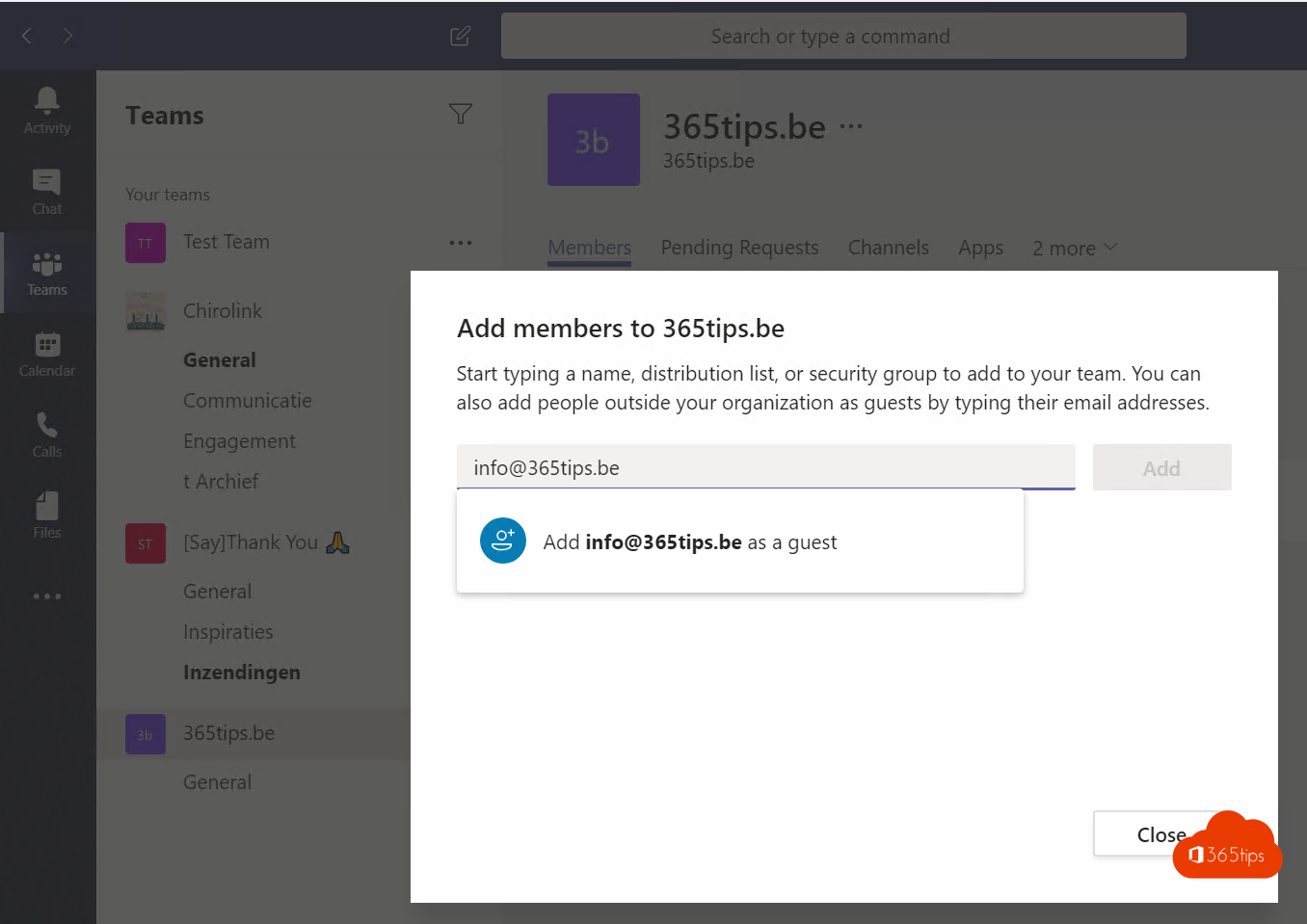This screenshot has width=1307, height=924.
Task: Open the Inzendingen channel
Action: (242, 672)
